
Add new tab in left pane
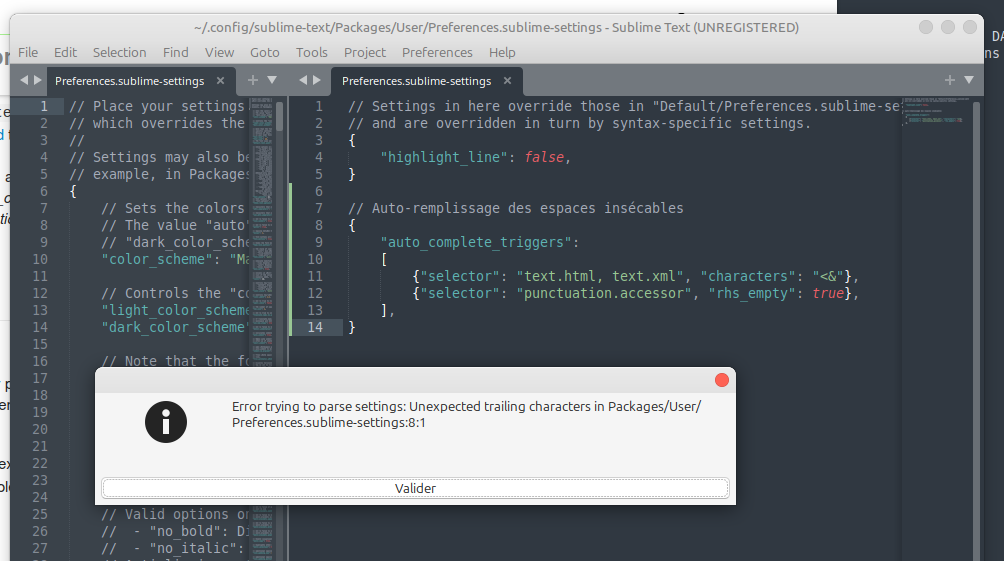(253, 80)
